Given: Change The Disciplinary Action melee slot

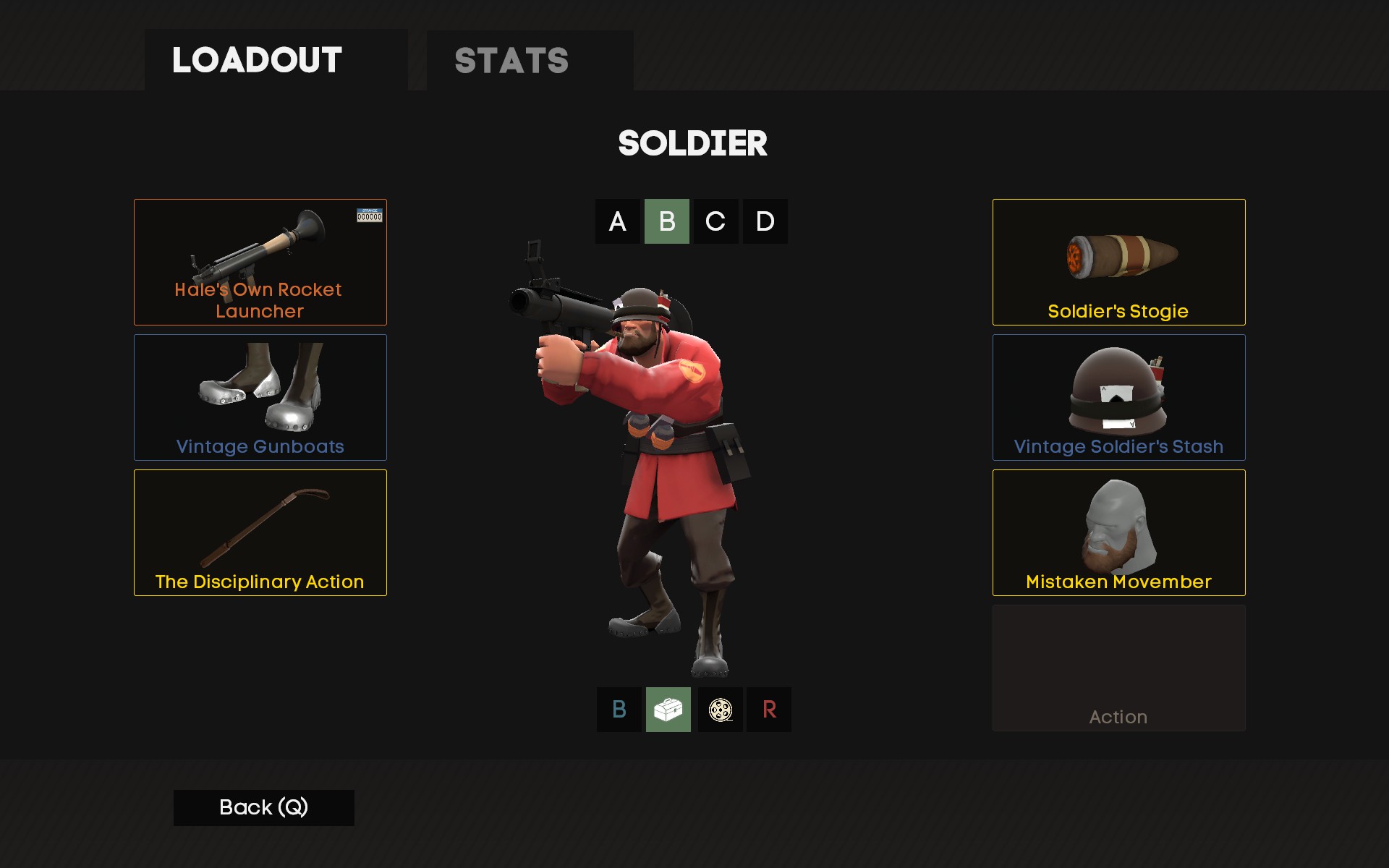Looking at the screenshot, I should pyautogui.click(x=260, y=532).
